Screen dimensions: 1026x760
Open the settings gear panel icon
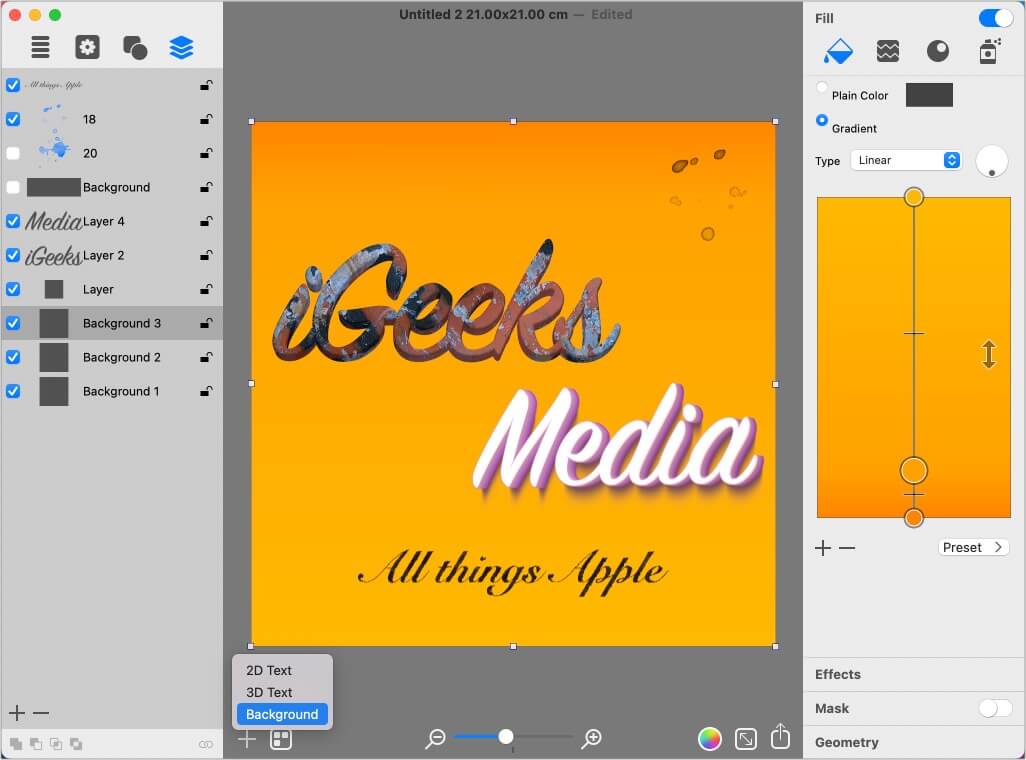pos(87,47)
